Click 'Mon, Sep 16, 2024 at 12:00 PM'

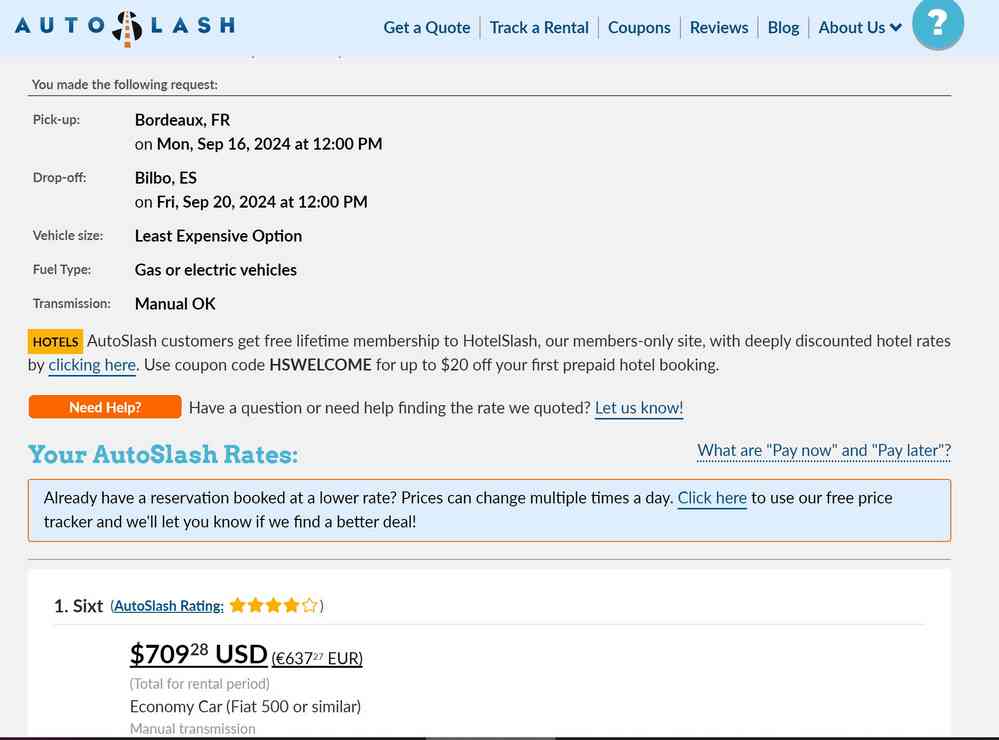coord(270,144)
